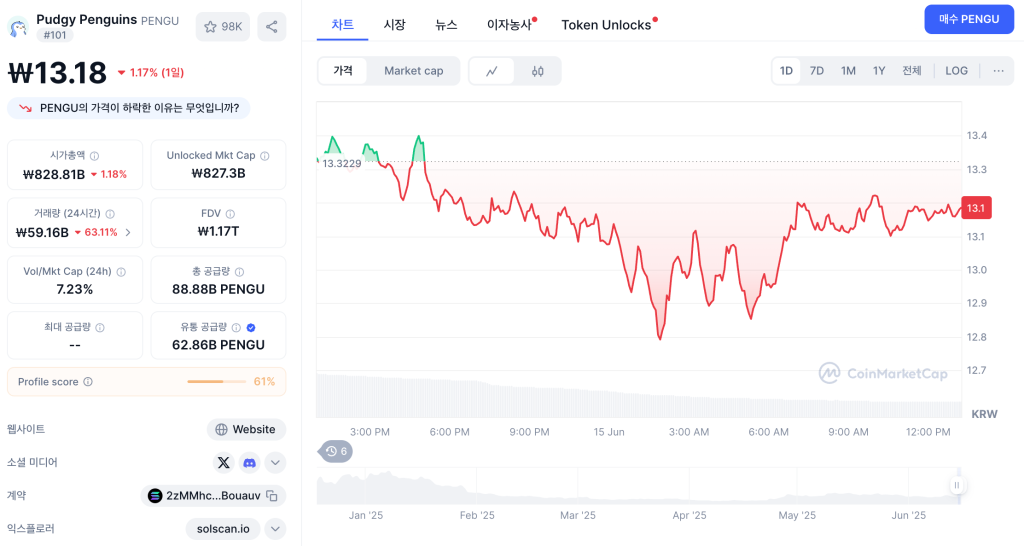Click the Pudgy Penguins penguin logo

[18, 27]
